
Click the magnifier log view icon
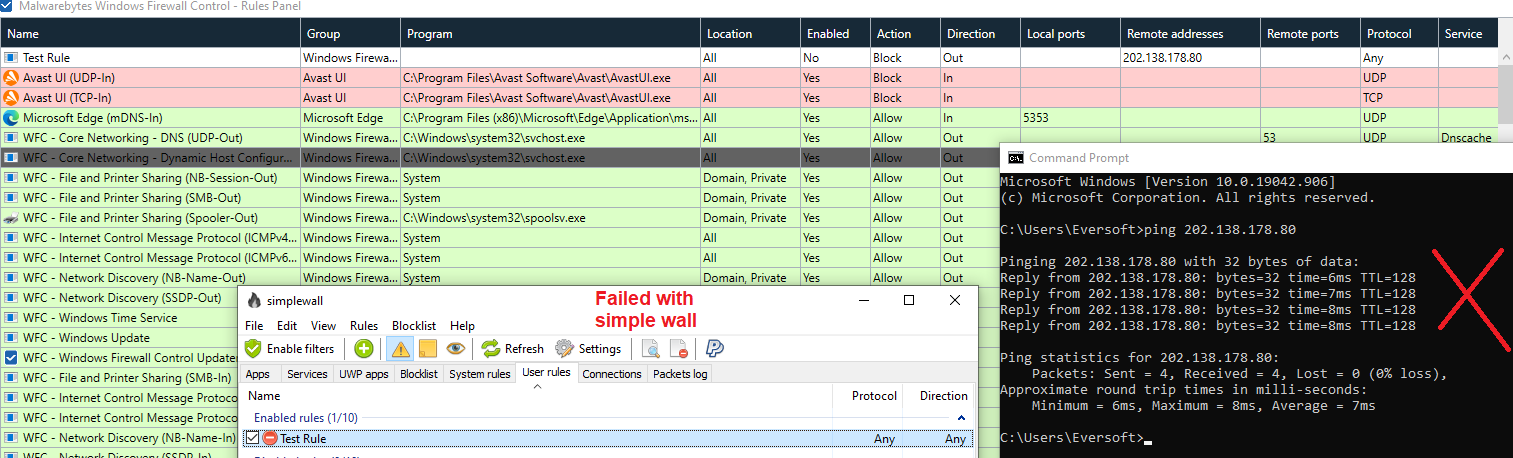[x=651, y=349]
